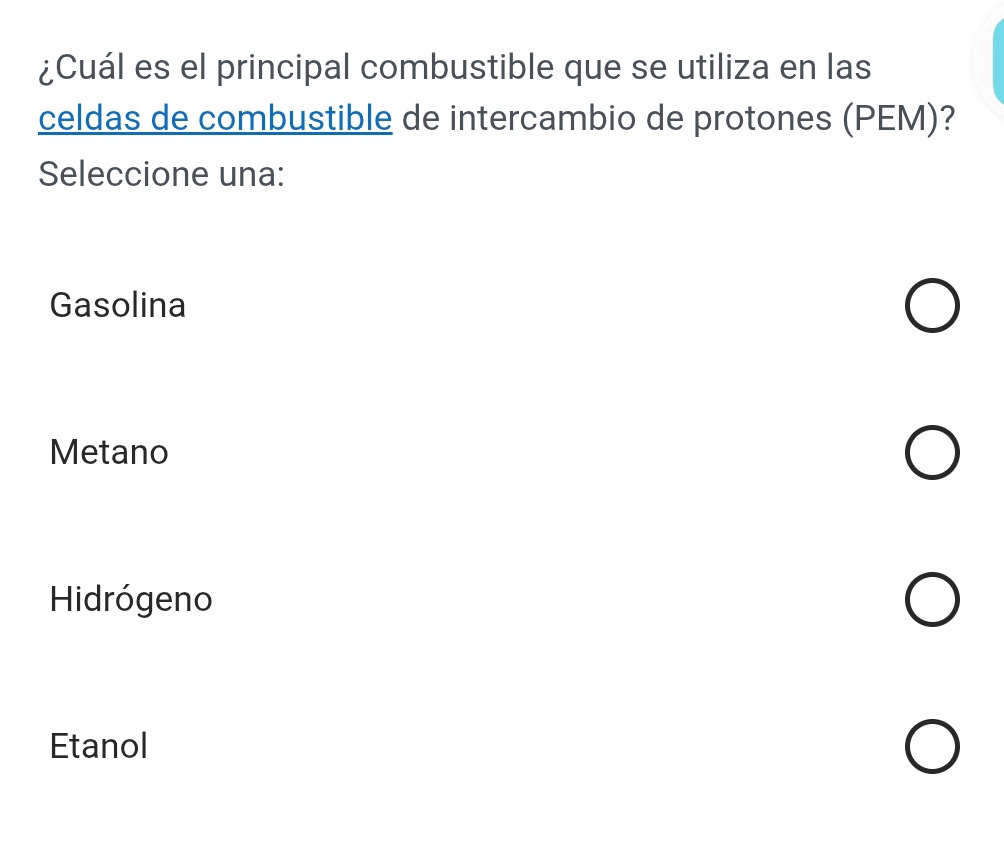1004x860 pixels.
Task: Pick the Etanol radio circle
Action: [933, 748]
